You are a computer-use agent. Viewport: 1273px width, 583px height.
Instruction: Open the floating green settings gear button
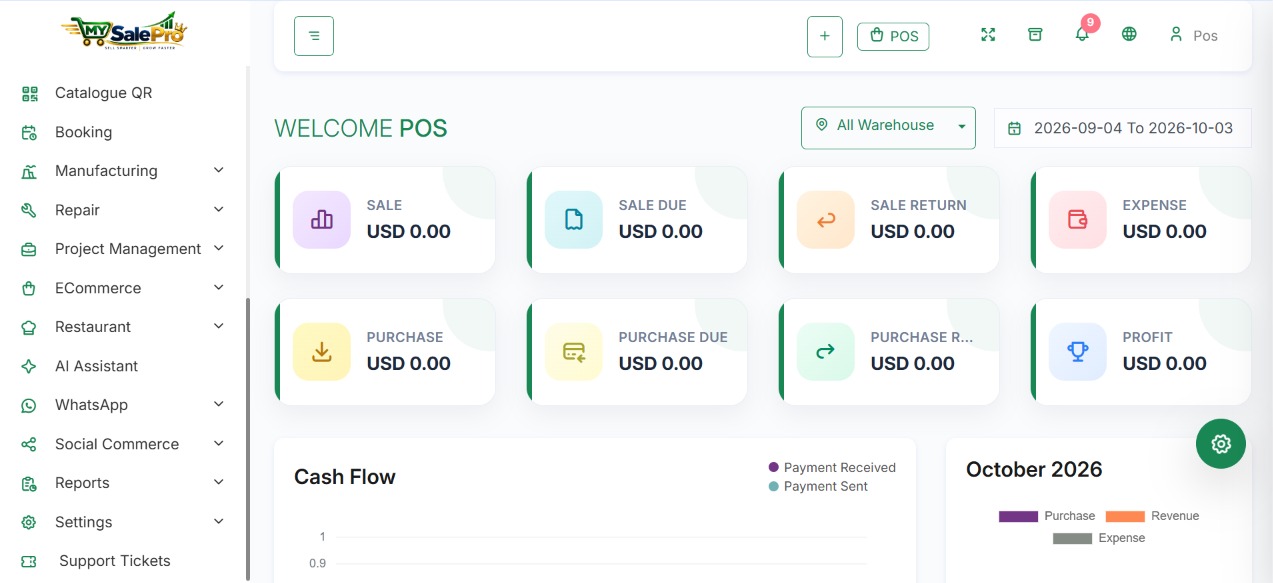coord(1221,444)
